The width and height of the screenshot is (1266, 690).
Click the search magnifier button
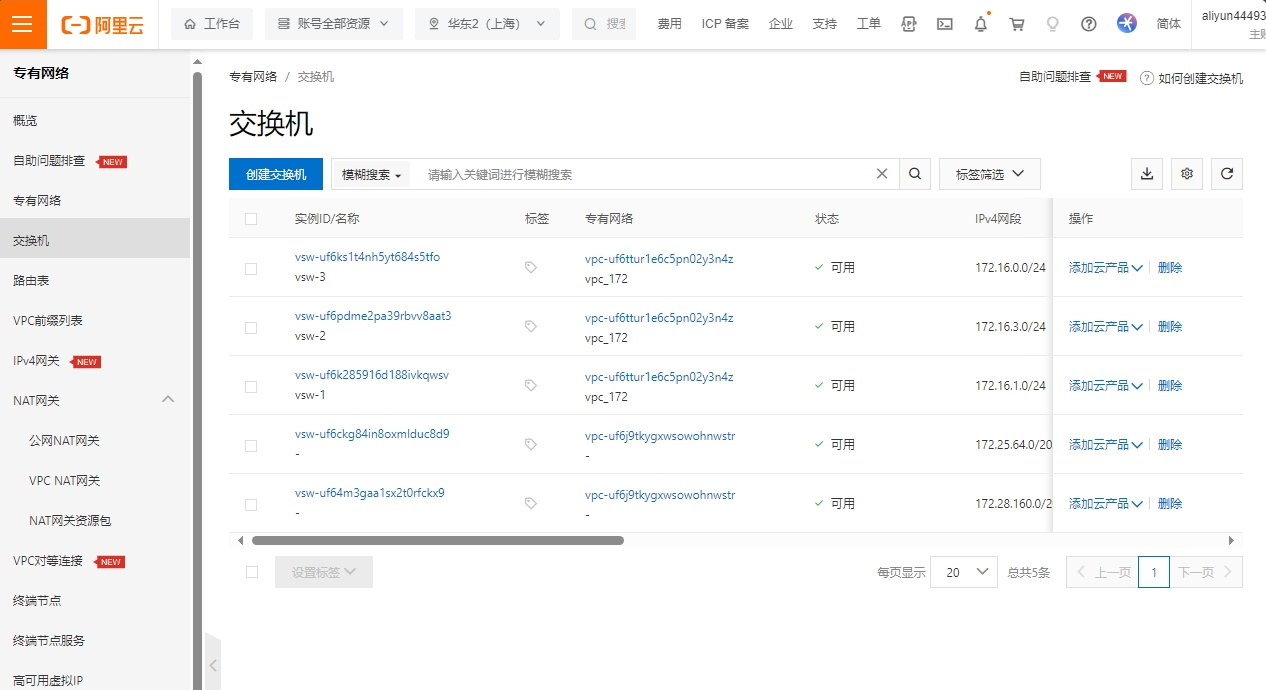914,174
